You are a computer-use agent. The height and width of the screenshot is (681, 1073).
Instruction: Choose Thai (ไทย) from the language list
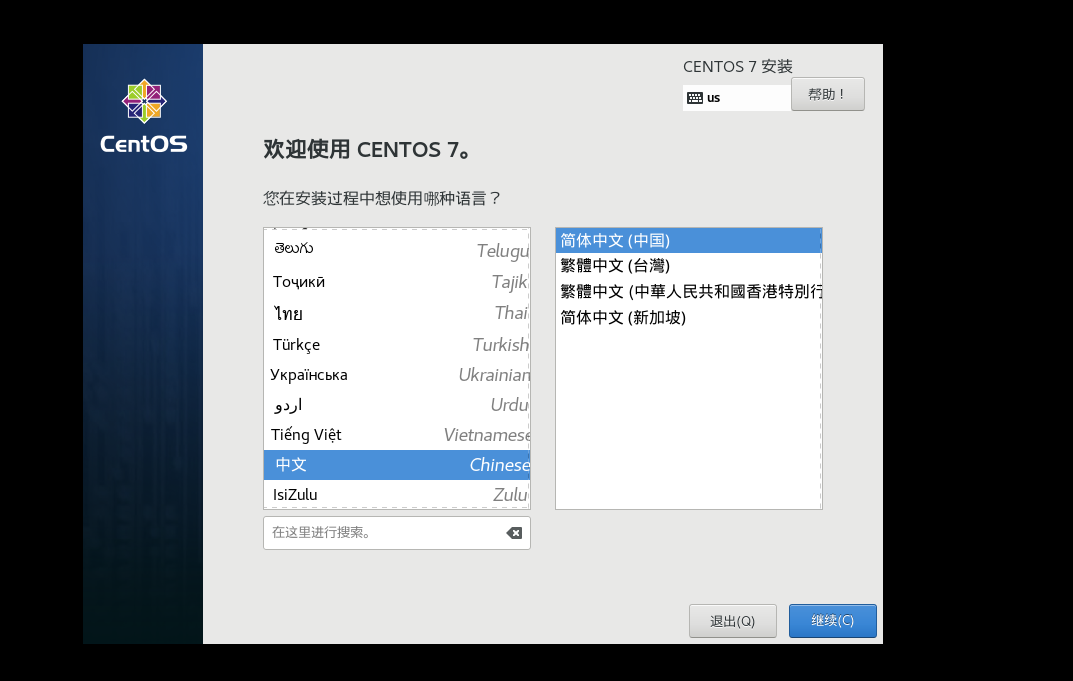tap(397, 313)
